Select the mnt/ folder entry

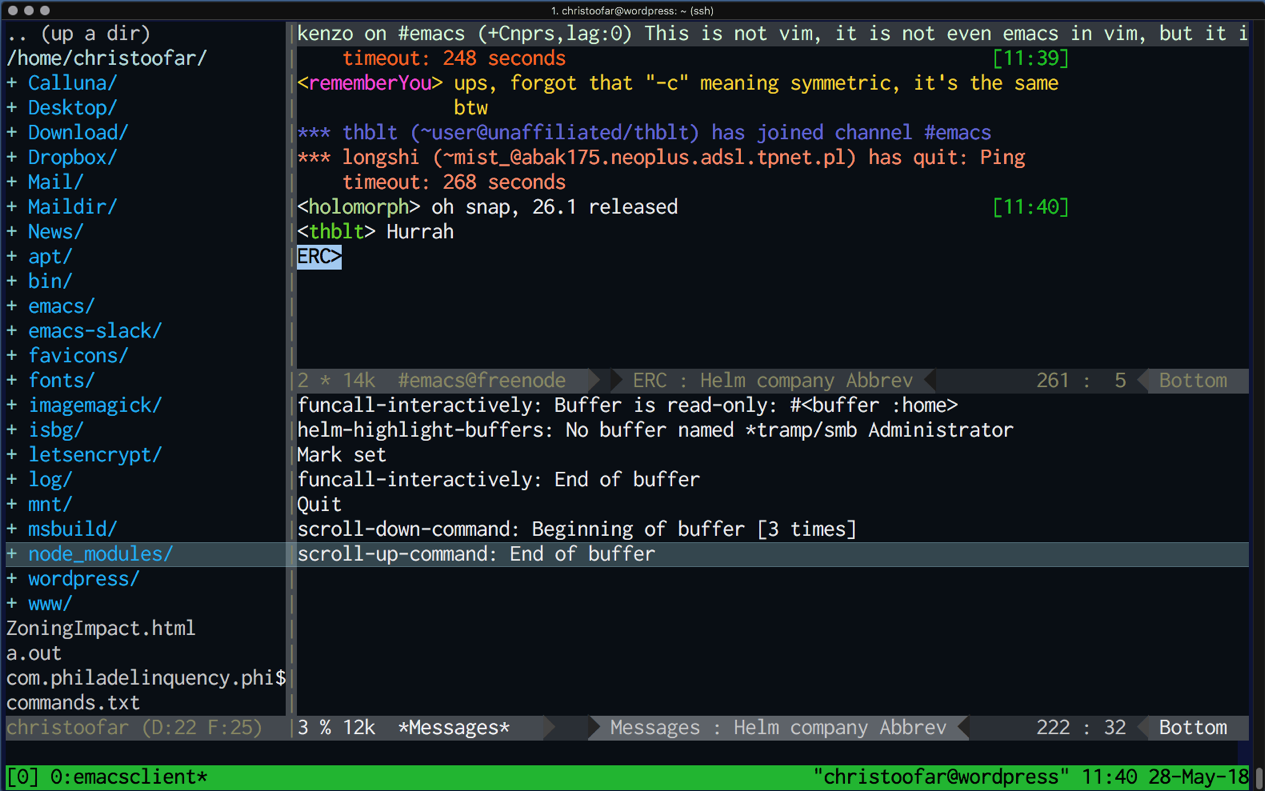click(50, 504)
